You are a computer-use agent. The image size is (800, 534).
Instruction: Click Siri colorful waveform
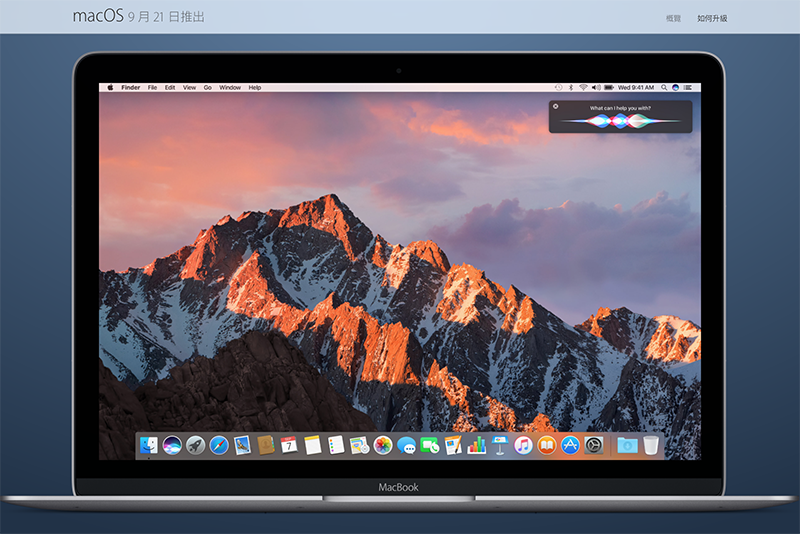pyautogui.click(x=620, y=121)
